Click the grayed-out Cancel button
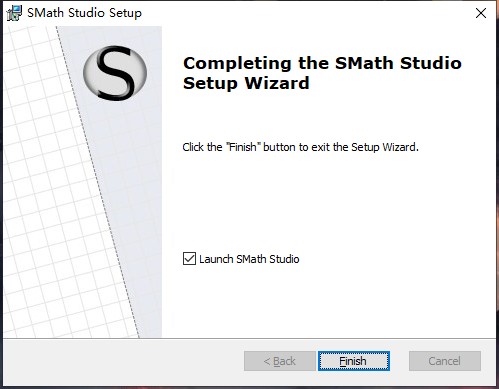This screenshot has height=389, width=499. point(445,361)
